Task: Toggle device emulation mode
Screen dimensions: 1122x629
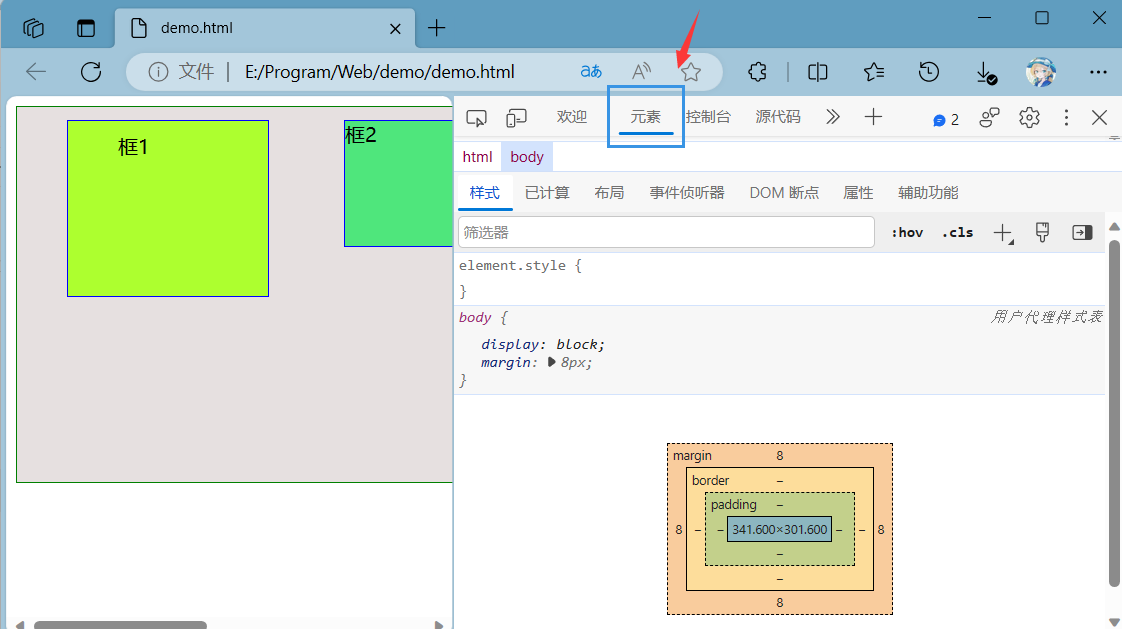Action: click(x=516, y=117)
